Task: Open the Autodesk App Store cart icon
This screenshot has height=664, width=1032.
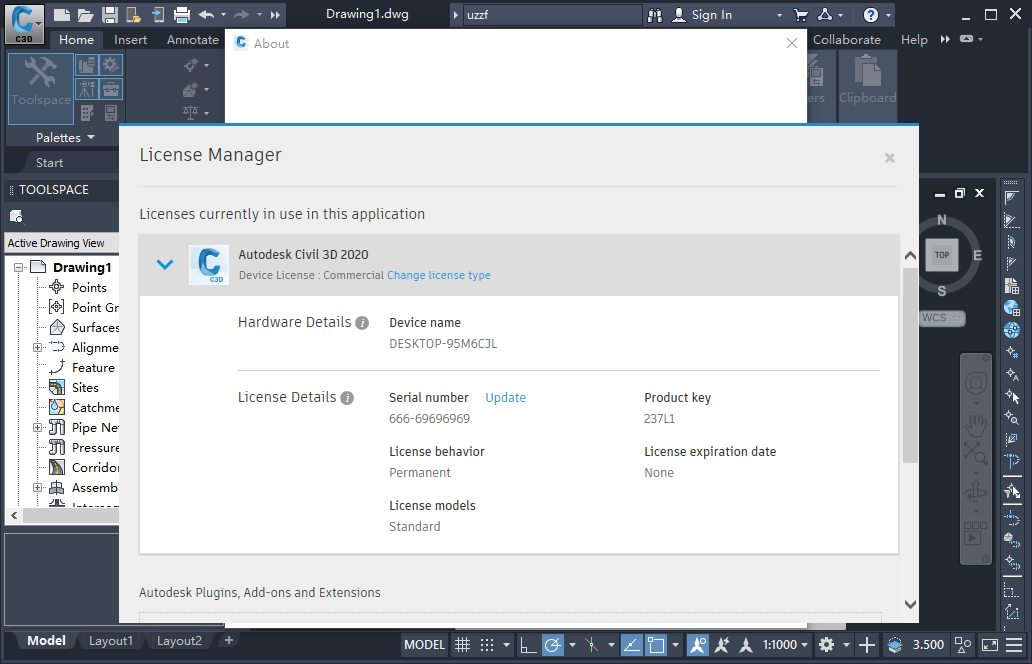Action: point(801,14)
